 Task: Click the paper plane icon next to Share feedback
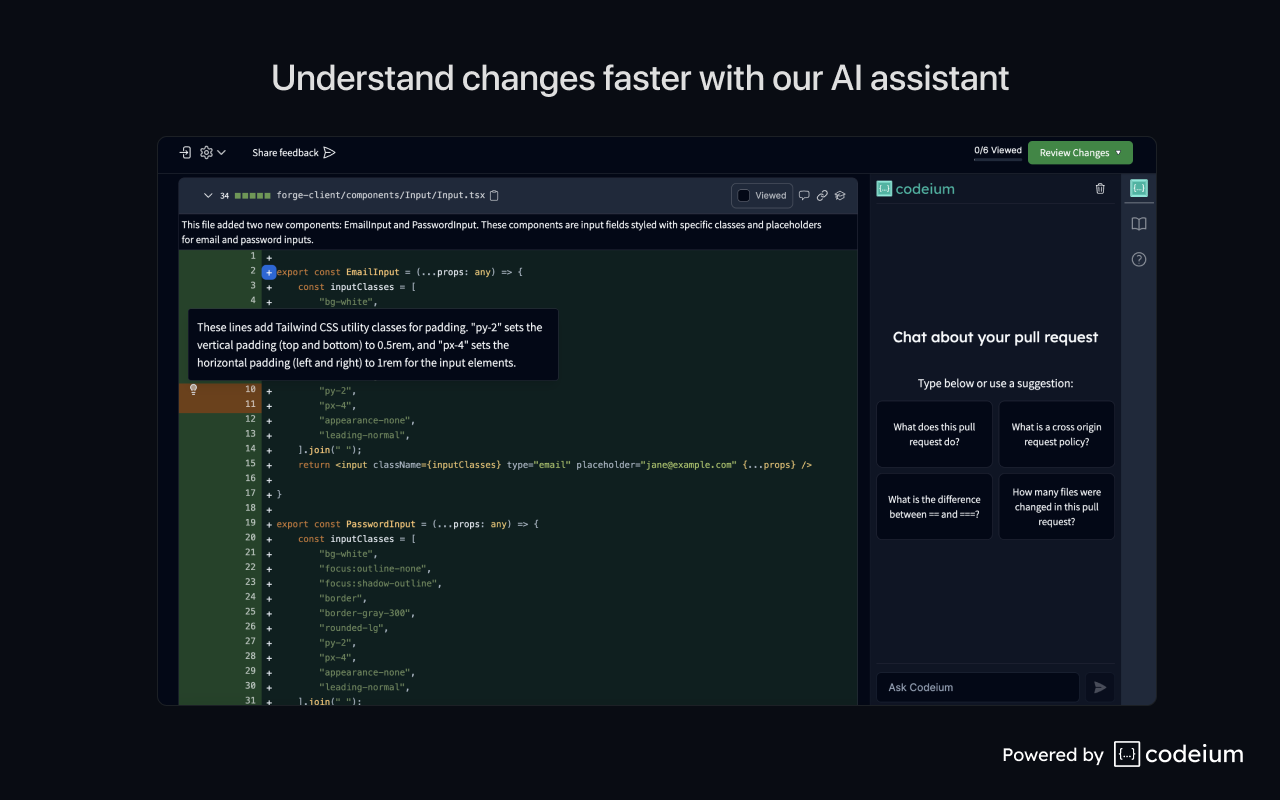(330, 153)
